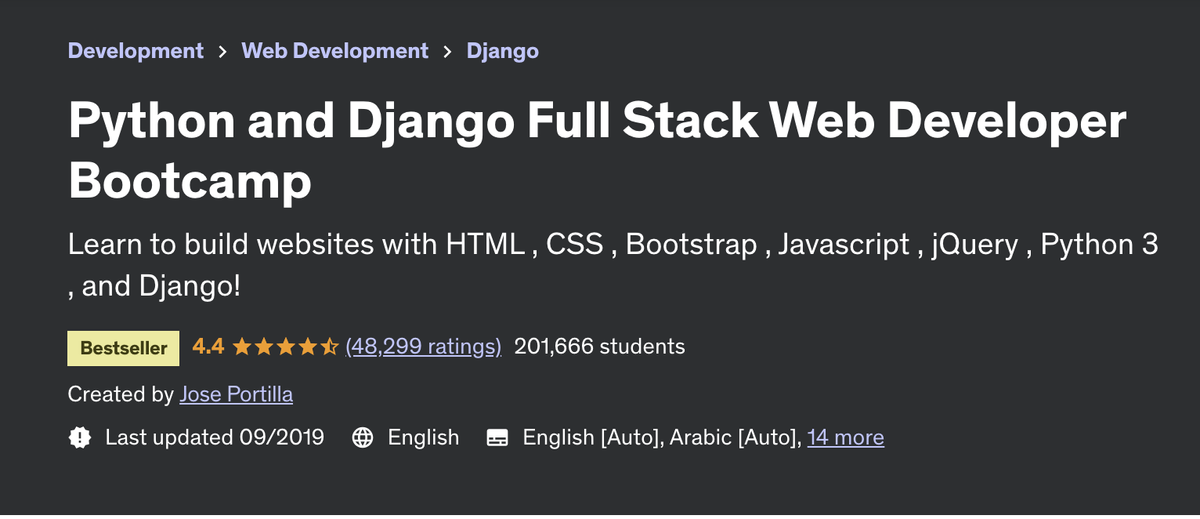Click the English [Auto], Arabic [Auto] captions text
This screenshot has height=519, width=1200.
coord(660,437)
